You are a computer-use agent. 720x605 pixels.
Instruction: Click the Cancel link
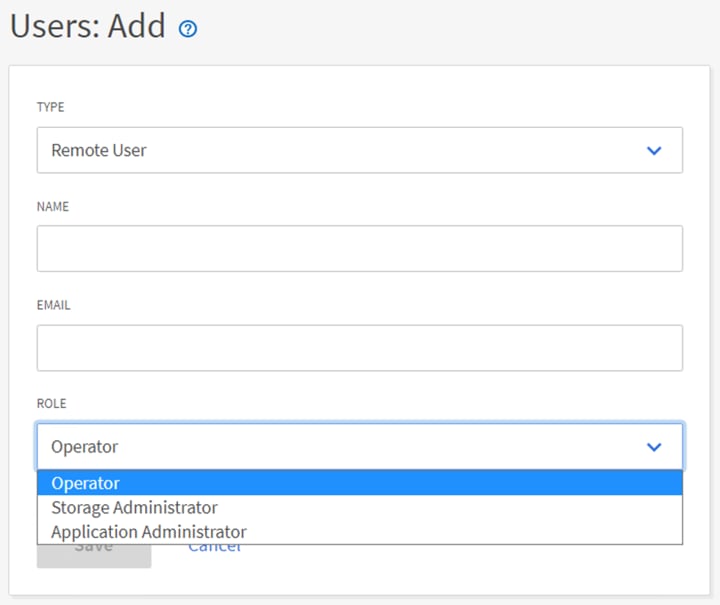[215, 548]
